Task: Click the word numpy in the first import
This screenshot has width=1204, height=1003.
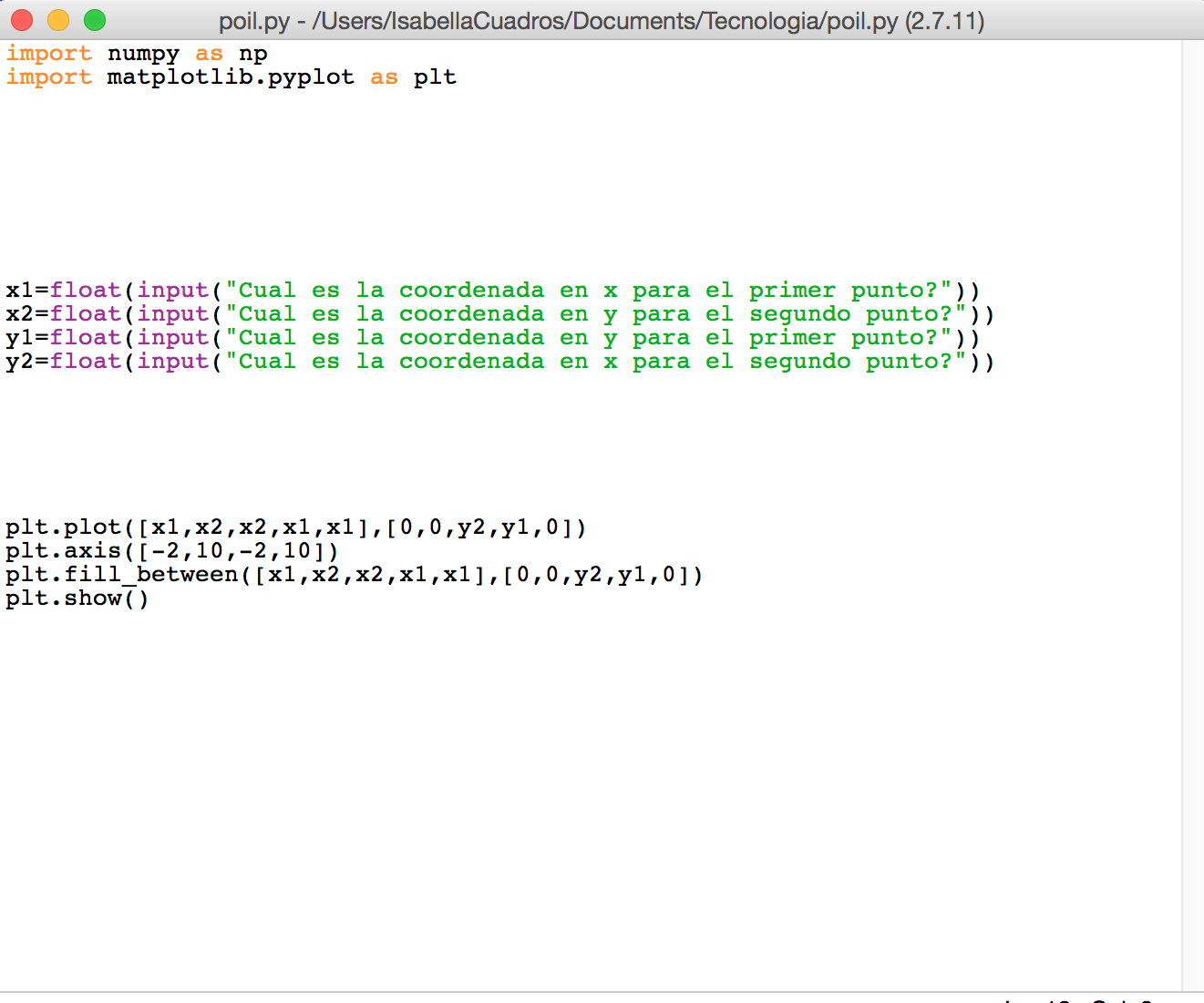Action: 142,54
